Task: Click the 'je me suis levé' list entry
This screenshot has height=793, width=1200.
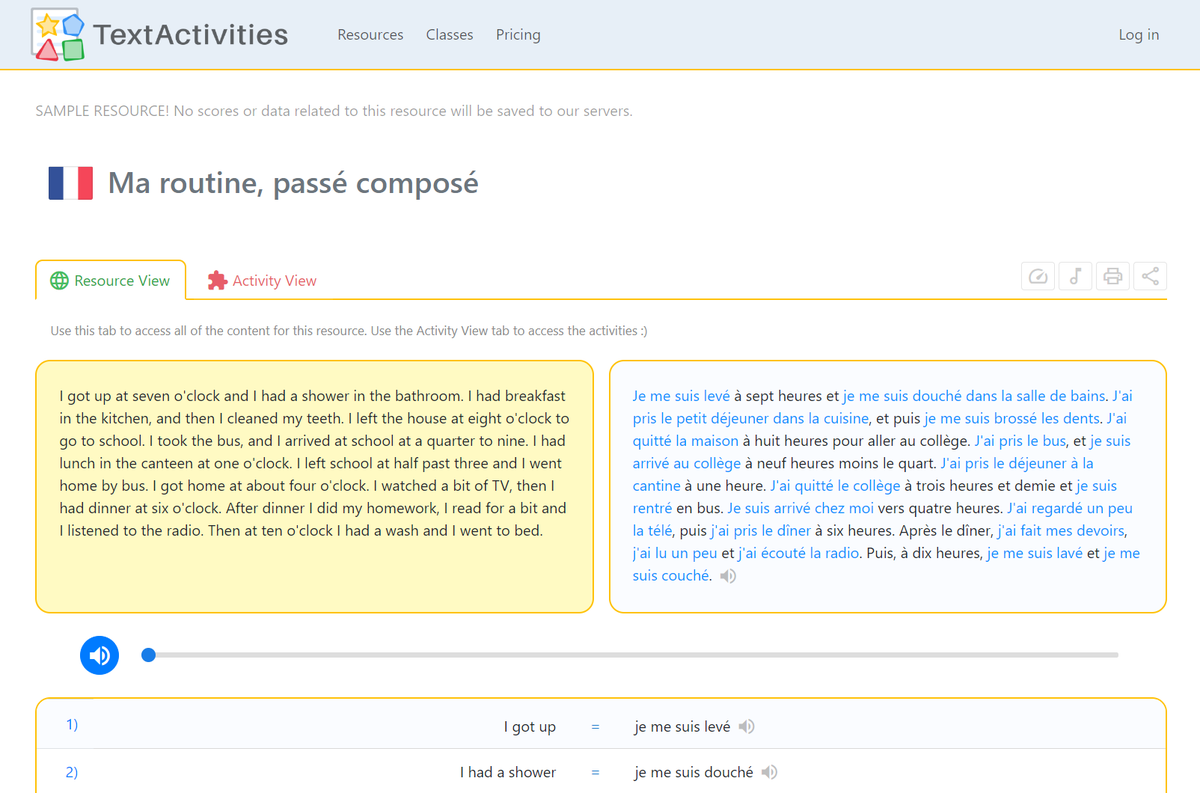Action: point(682,727)
